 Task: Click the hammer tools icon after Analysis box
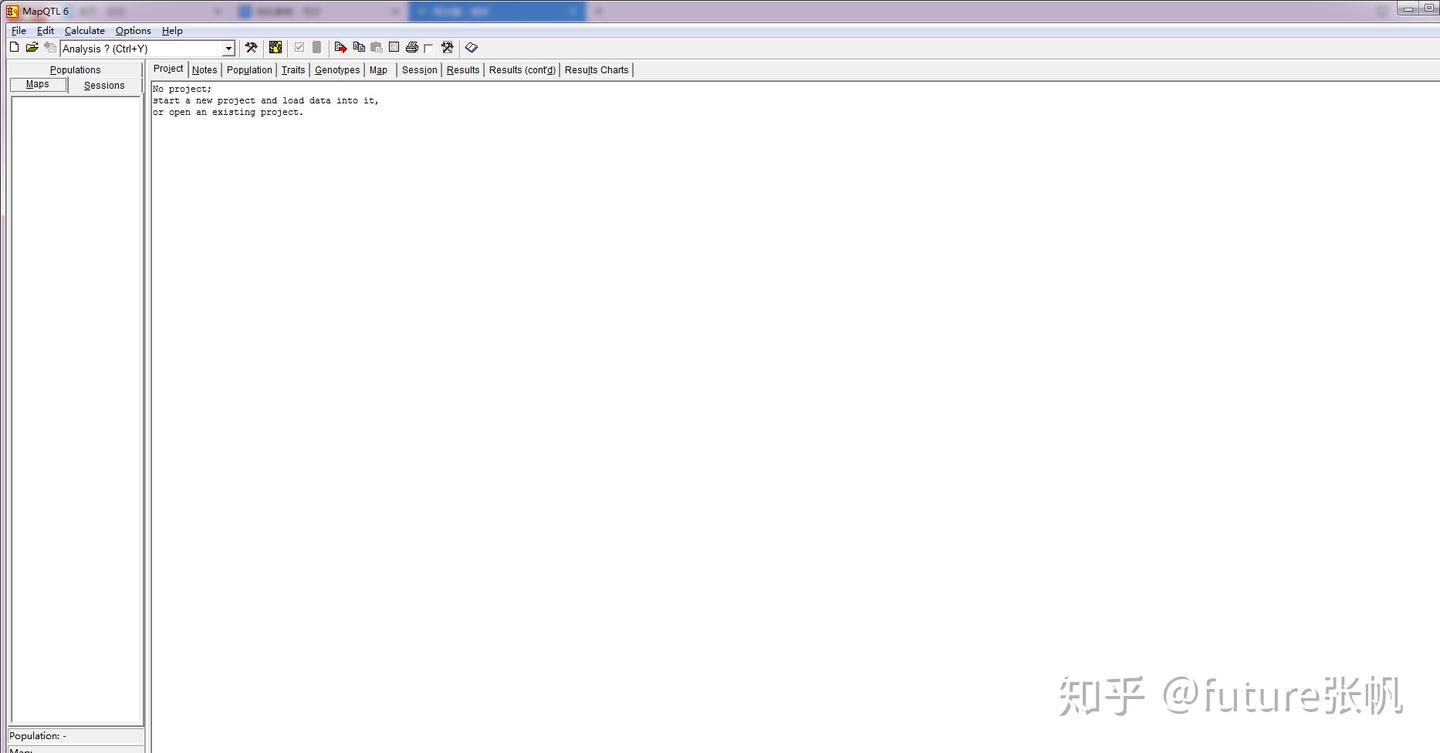pos(251,47)
